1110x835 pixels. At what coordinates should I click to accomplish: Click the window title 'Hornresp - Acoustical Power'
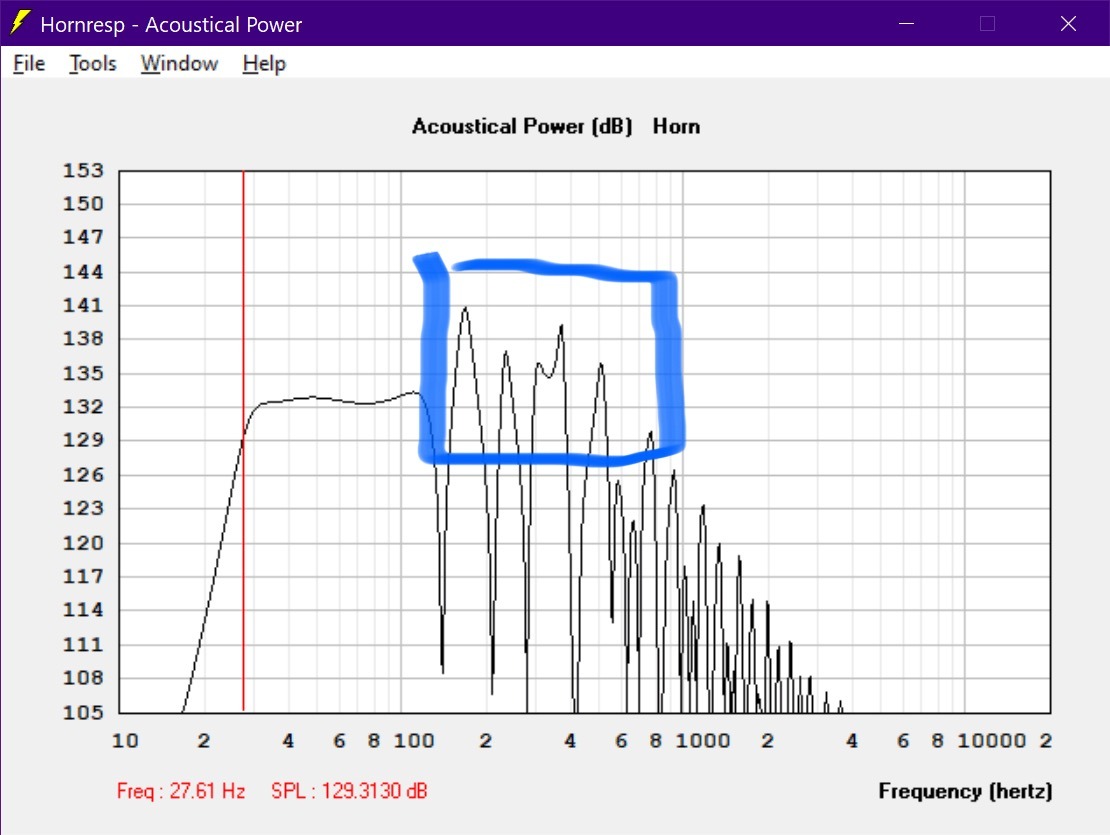pos(171,25)
